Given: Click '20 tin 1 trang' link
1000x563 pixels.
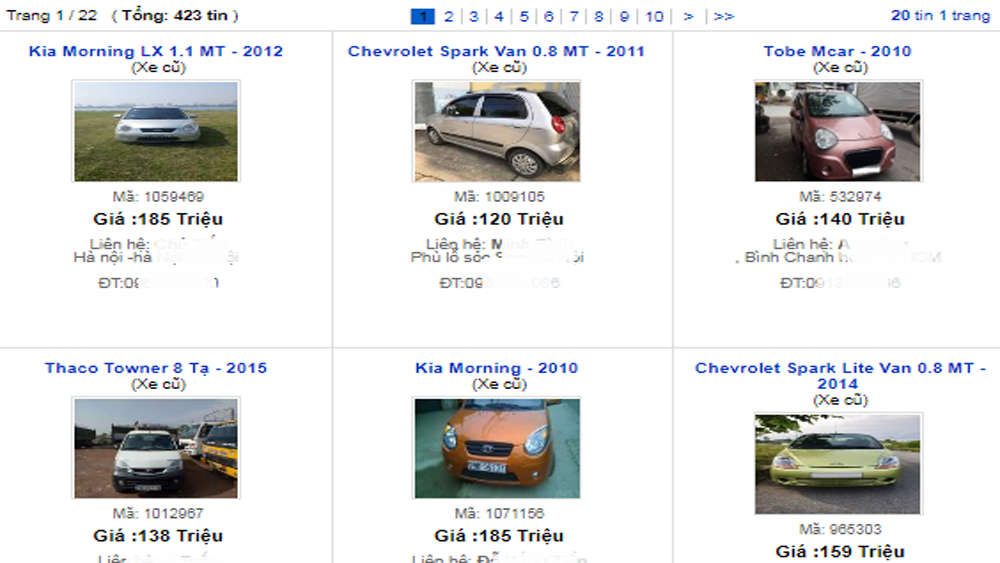Looking at the screenshot, I should point(940,15).
